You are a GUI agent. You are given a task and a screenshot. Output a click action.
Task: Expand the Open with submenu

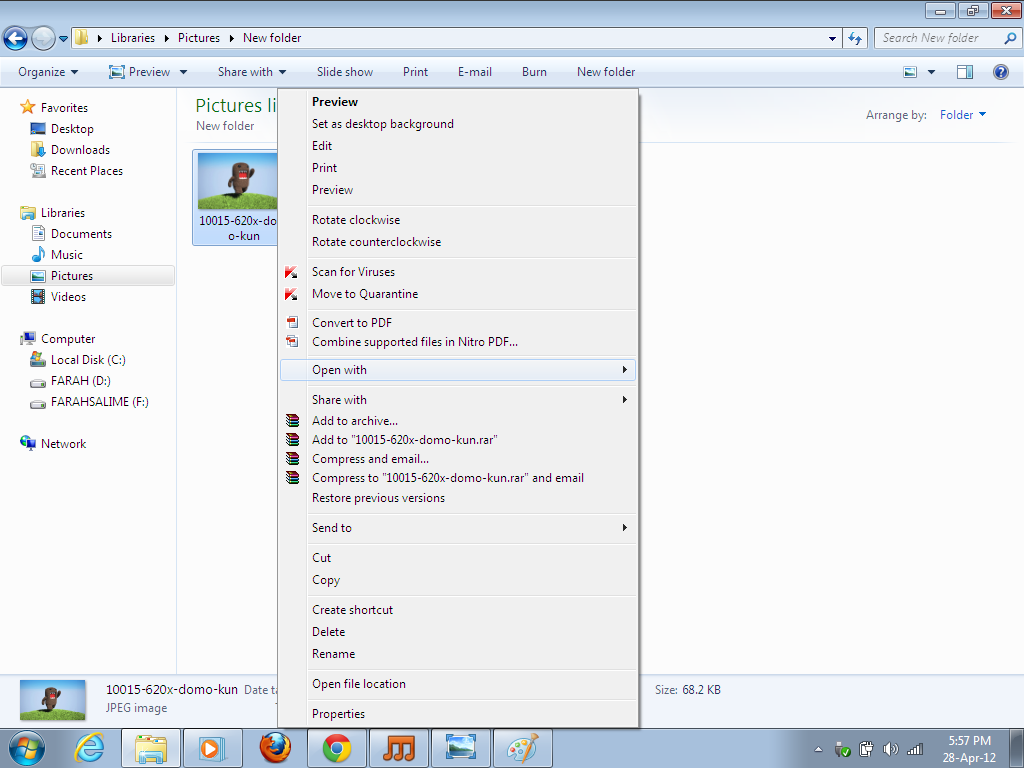[x=458, y=370]
